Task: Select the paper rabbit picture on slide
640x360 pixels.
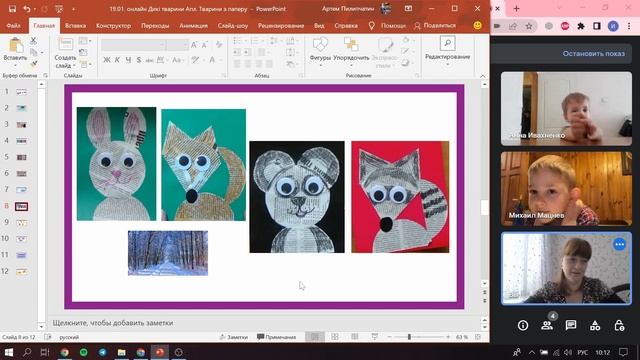Action: (x=116, y=164)
